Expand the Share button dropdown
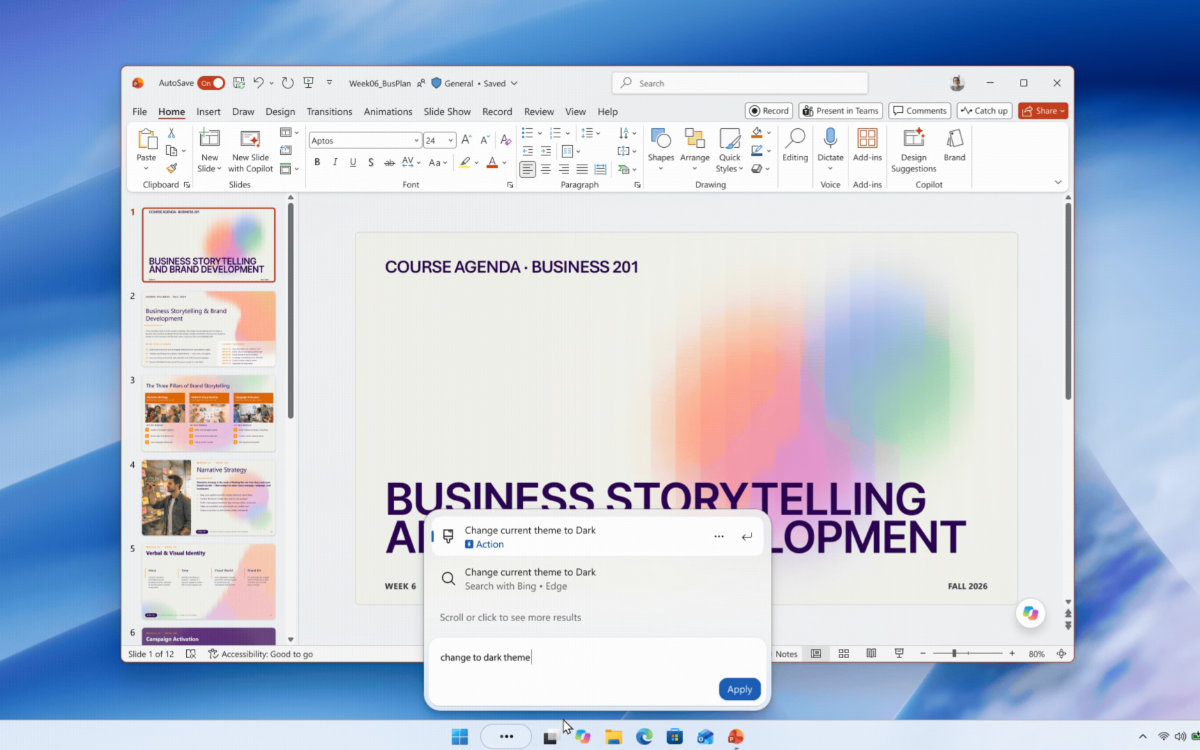Viewport: 1200px width, 750px height. [x=1062, y=111]
